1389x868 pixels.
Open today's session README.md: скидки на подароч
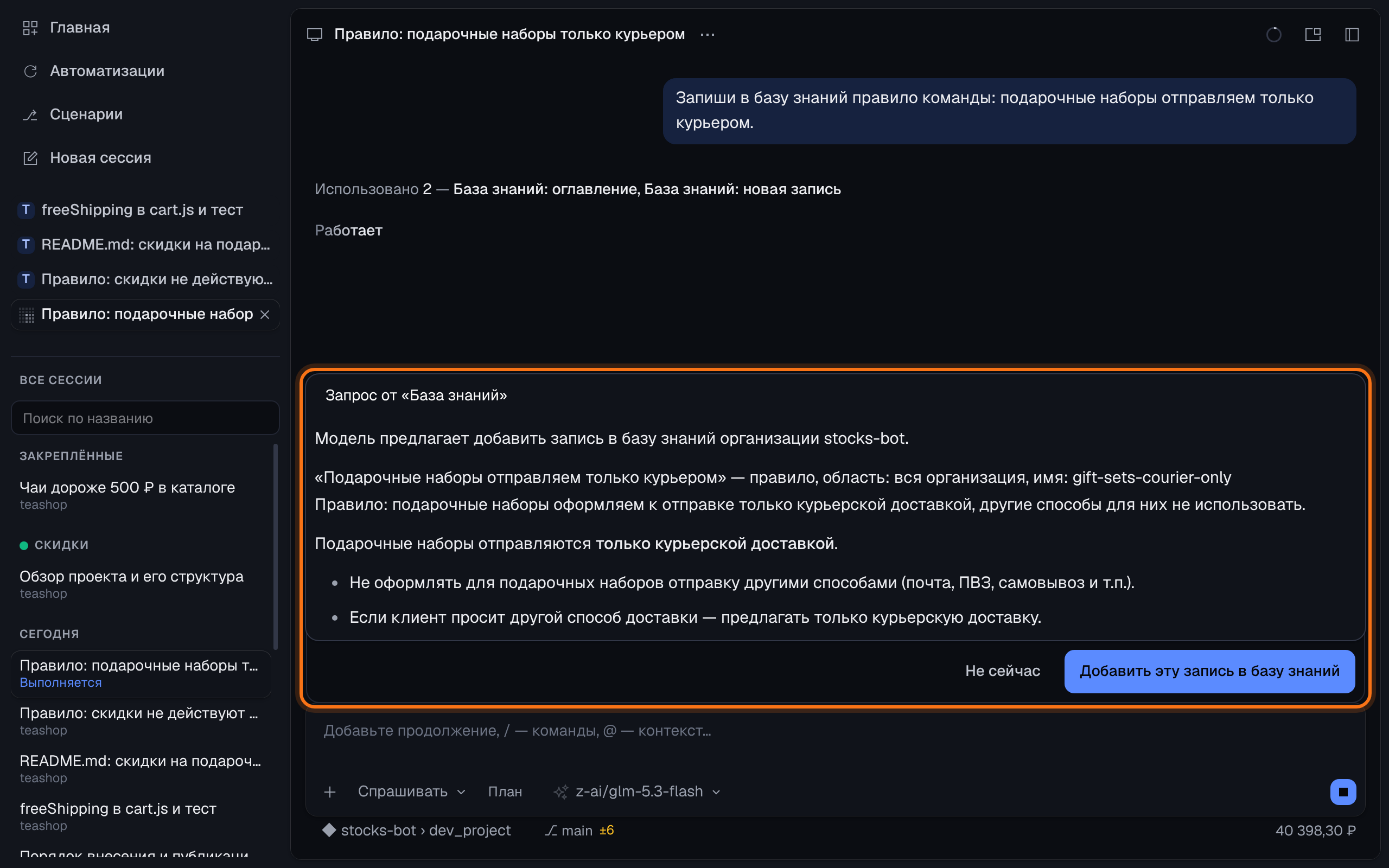pos(141,769)
